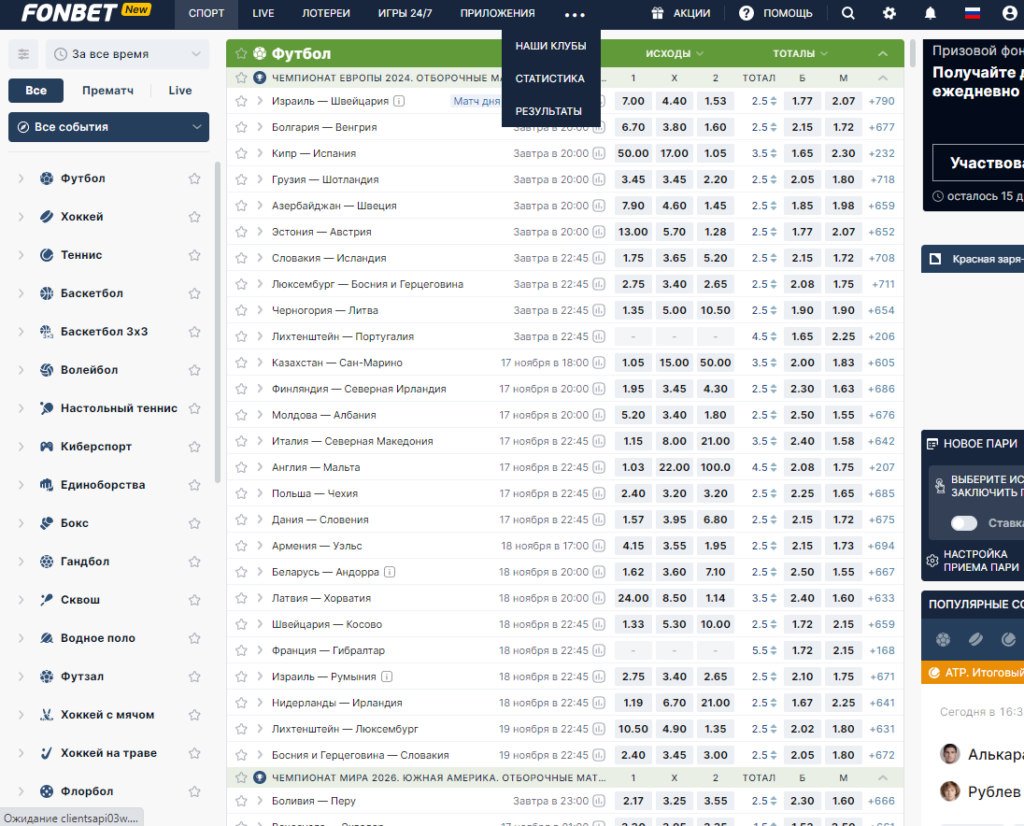Click the Бокс glove icon in sidebar
Image resolution: width=1024 pixels, height=826 pixels.
coord(46,523)
